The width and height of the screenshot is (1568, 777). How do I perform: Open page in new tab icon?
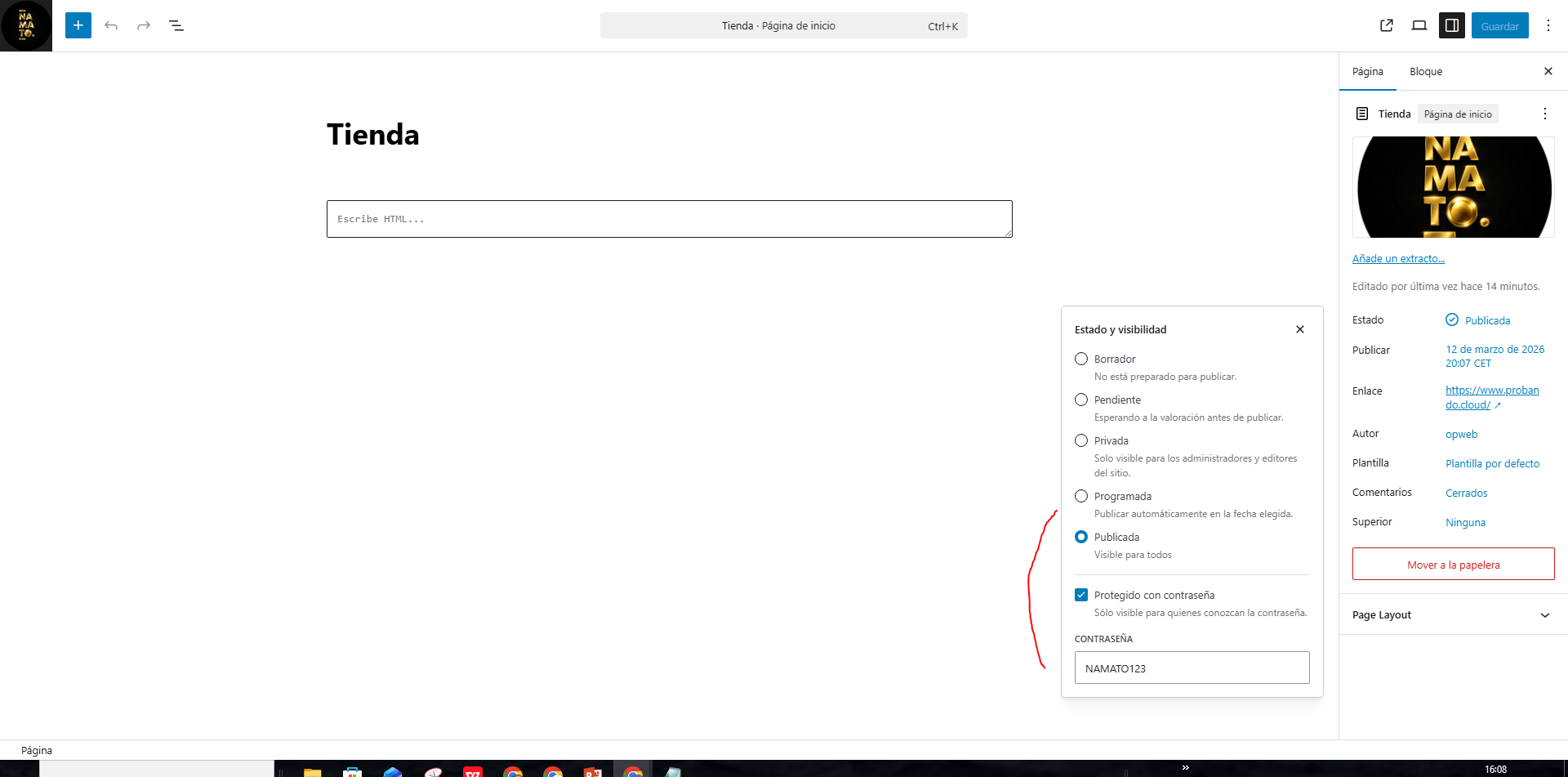coord(1386,25)
